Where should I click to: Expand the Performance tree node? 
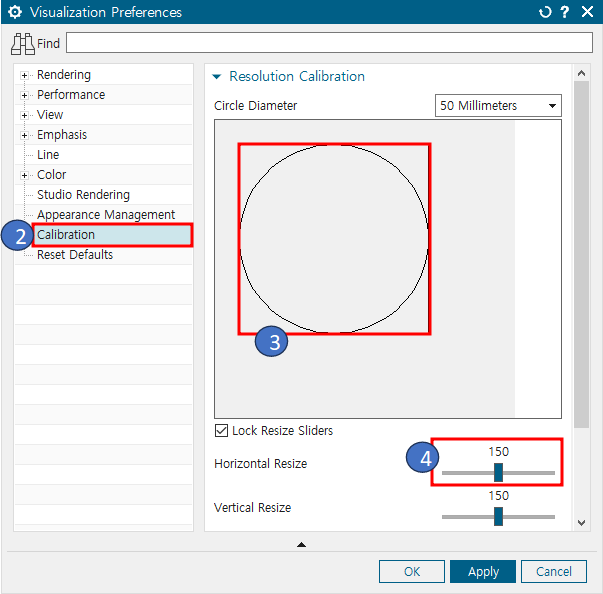pyautogui.click(x=24, y=95)
